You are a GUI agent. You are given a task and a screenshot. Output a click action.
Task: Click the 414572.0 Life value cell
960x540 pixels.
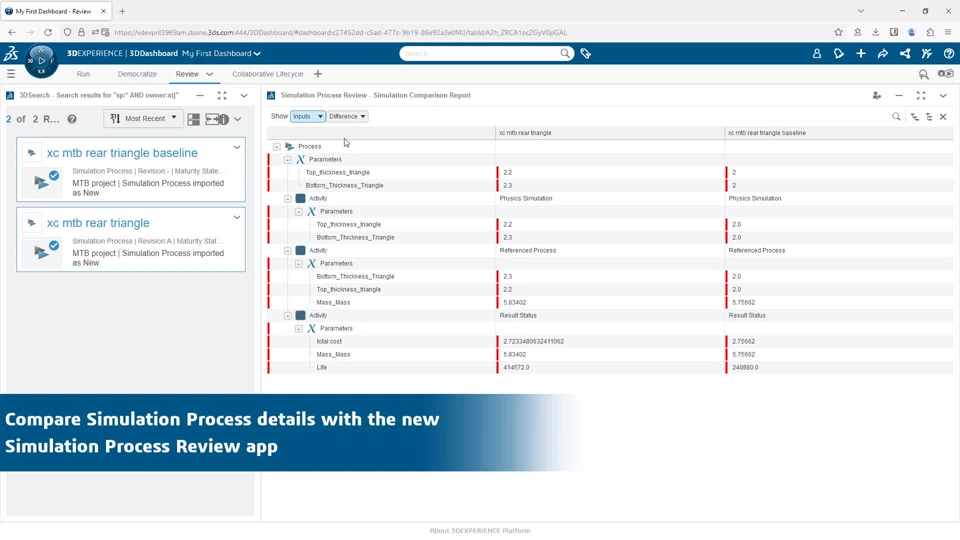610,367
